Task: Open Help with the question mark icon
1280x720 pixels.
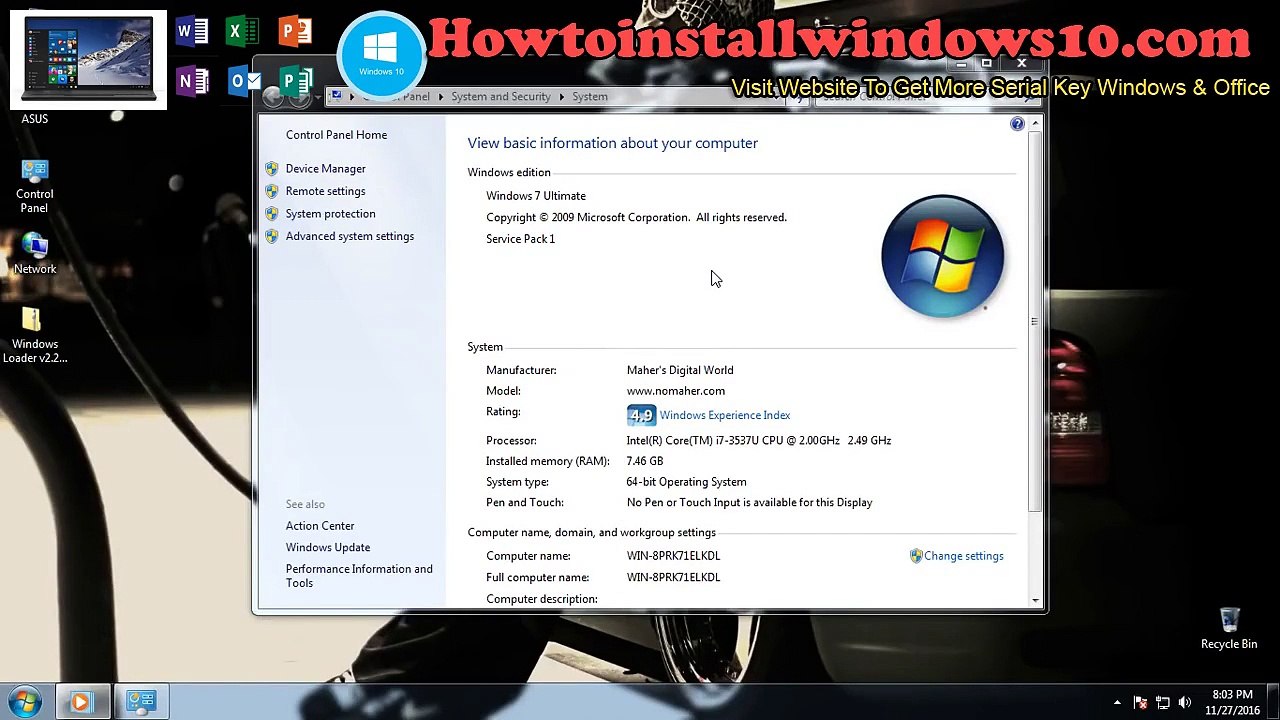Action: 1017,124
